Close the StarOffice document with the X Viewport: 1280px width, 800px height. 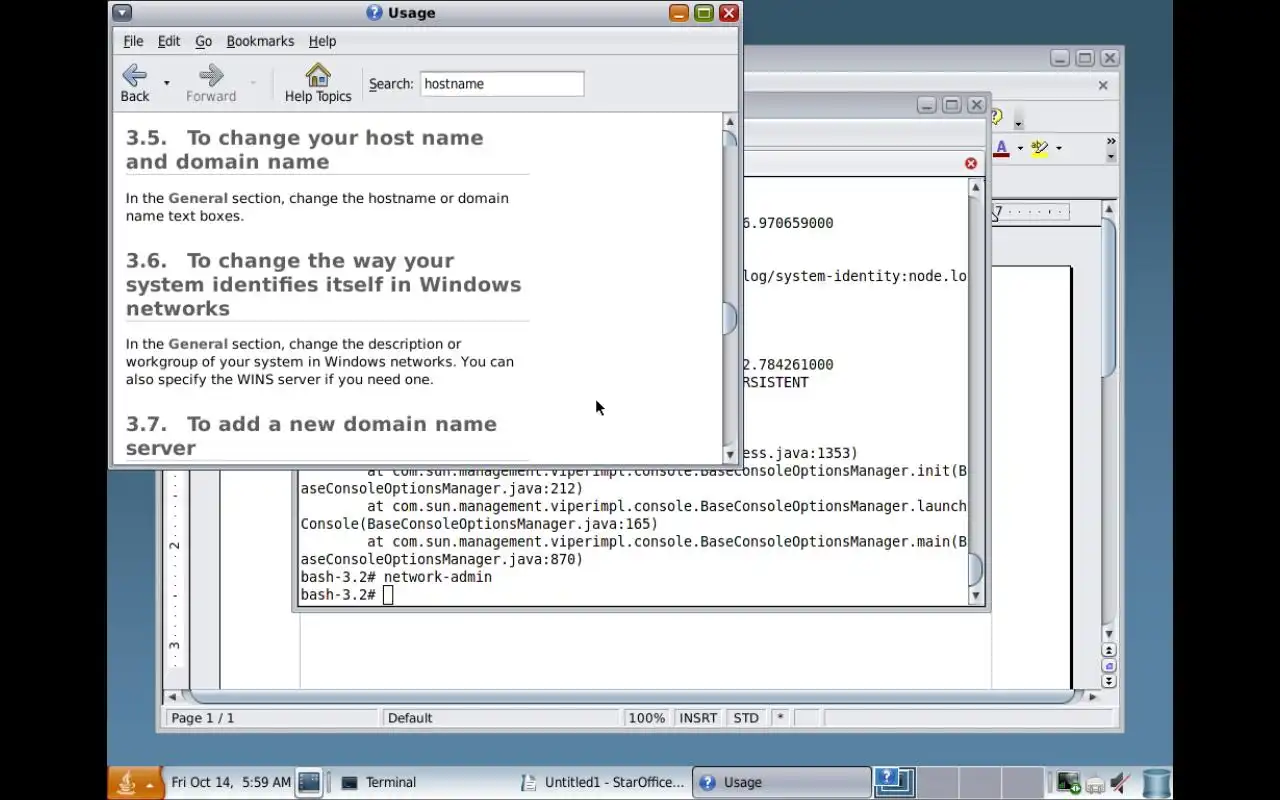(1103, 85)
